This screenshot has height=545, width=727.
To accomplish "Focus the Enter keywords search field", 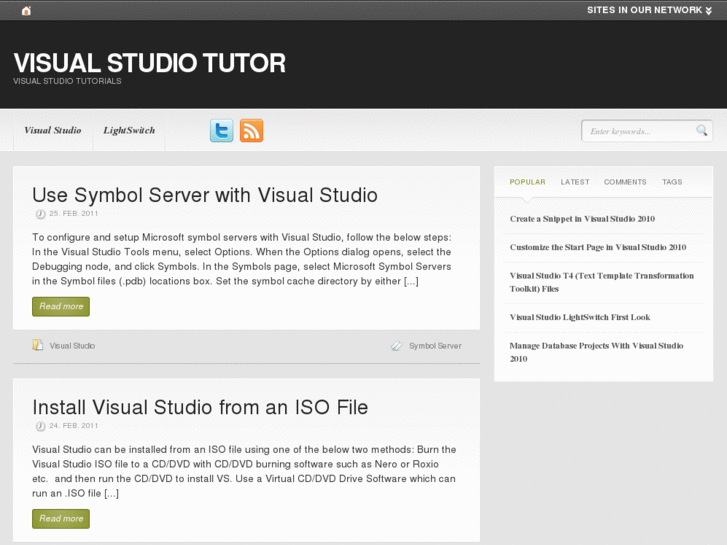I will point(637,131).
